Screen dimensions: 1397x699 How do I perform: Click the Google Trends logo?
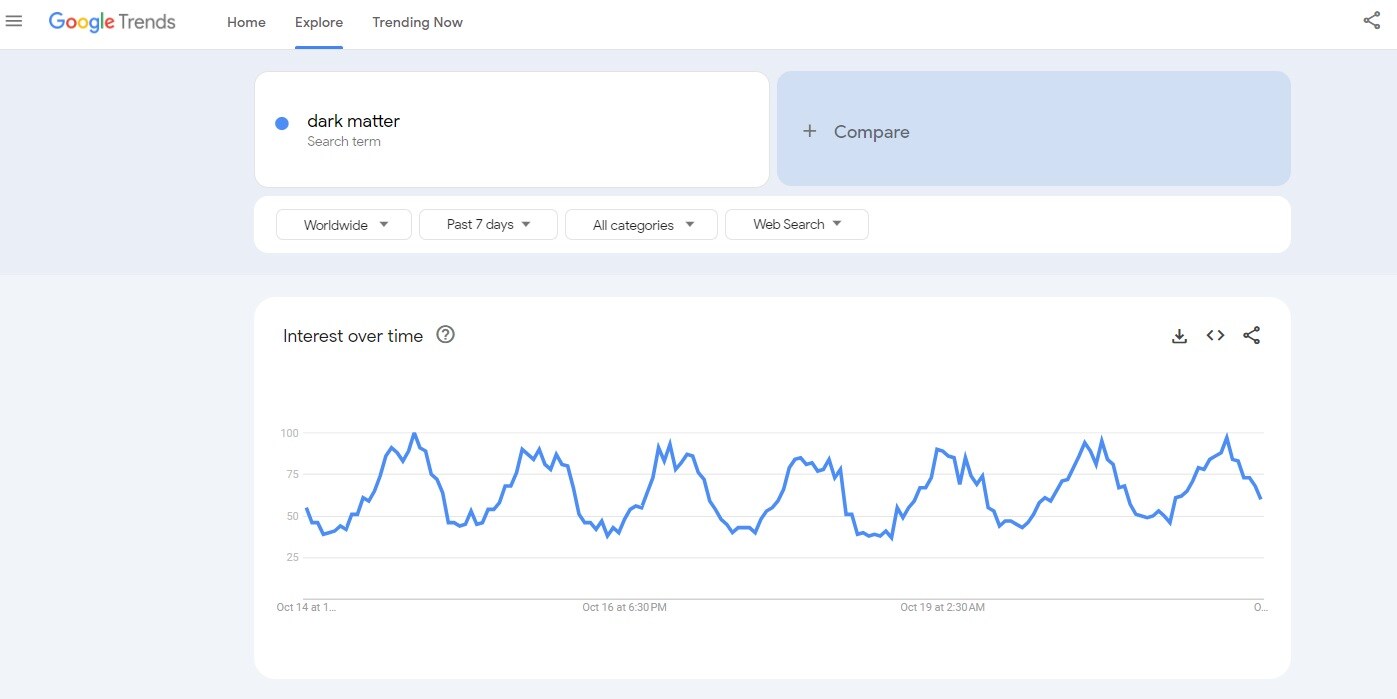pyautogui.click(x=112, y=22)
